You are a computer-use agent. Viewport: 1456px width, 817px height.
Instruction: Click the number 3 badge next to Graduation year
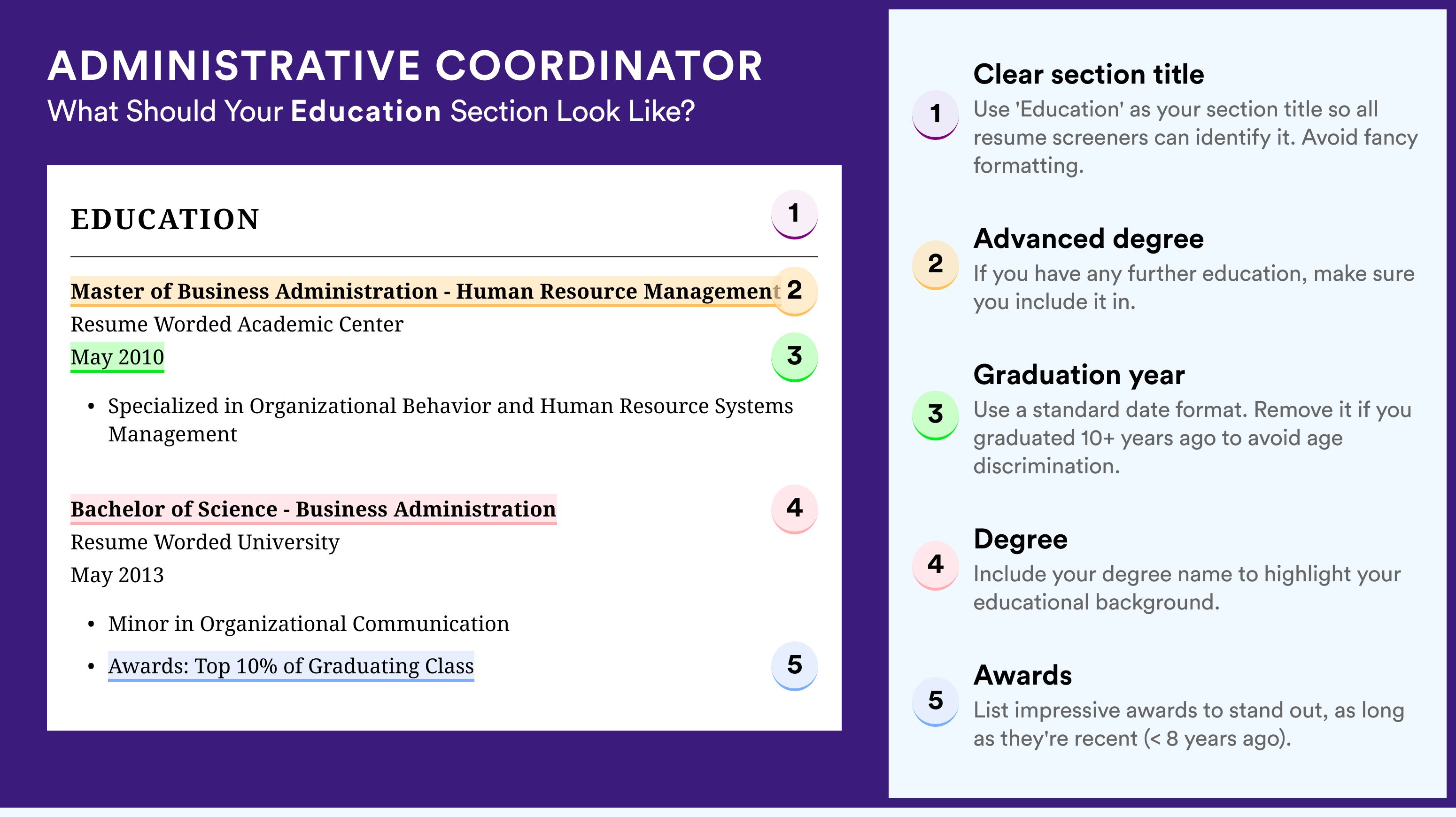coord(936,415)
